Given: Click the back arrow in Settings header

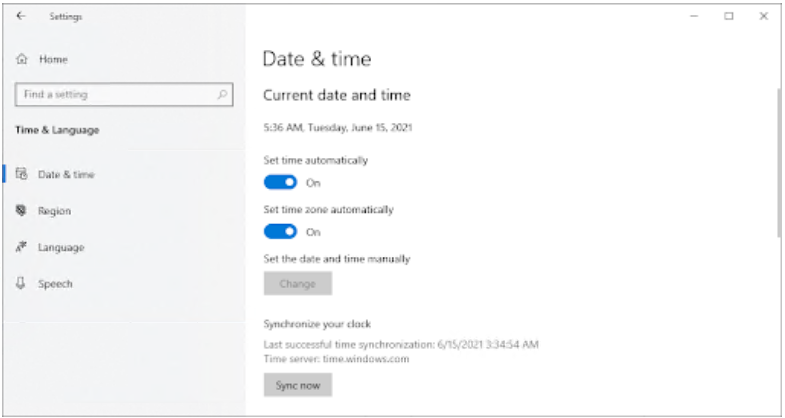Looking at the screenshot, I should (22, 17).
